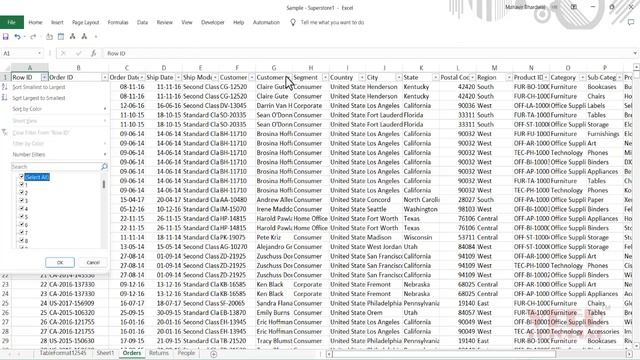
Task: Uncheck value 6 in the filter list
Action: point(22,224)
